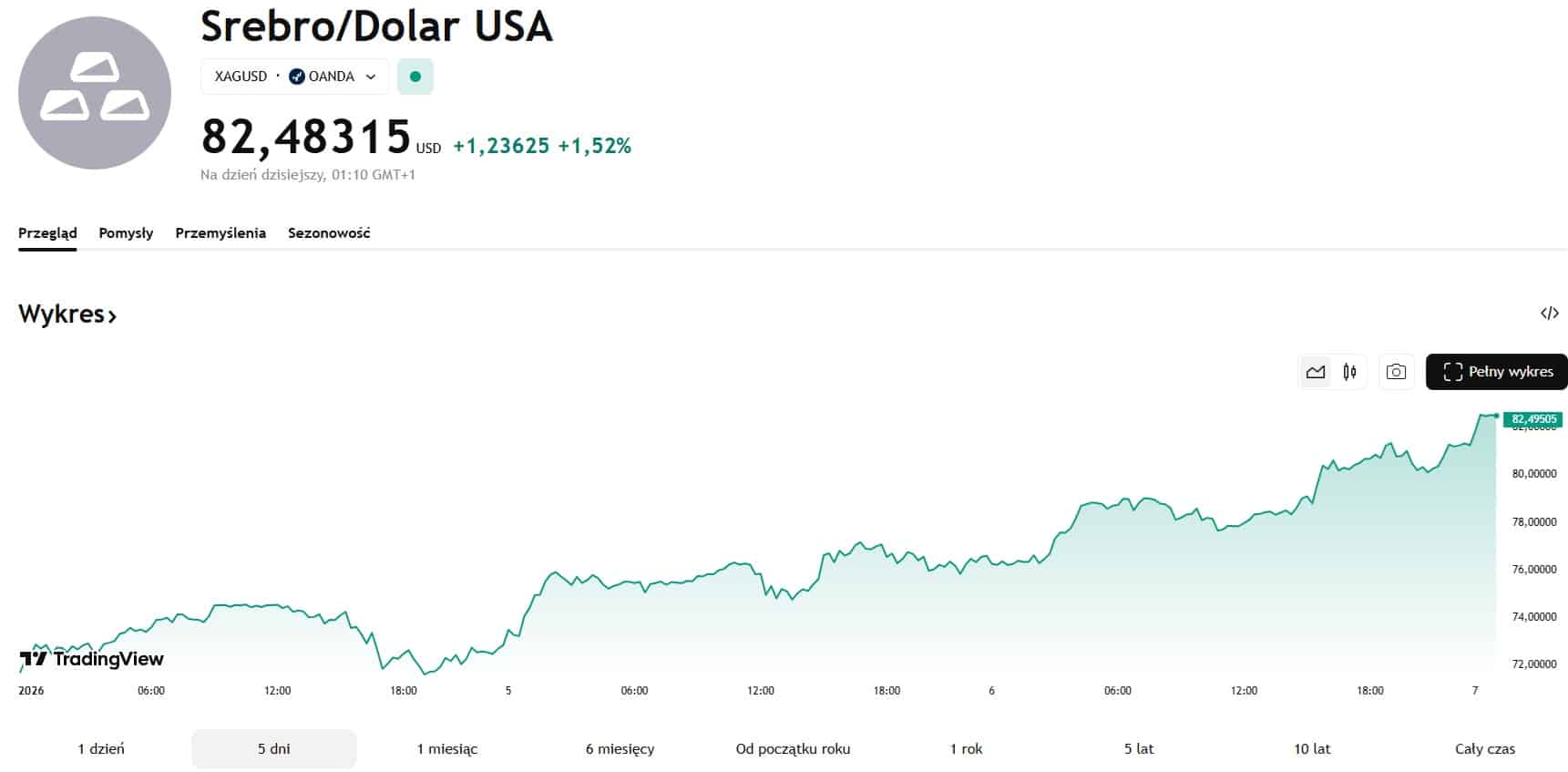Click the OANDA broker logo icon
Viewport: 1568px width, 772px height.
click(297, 77)
